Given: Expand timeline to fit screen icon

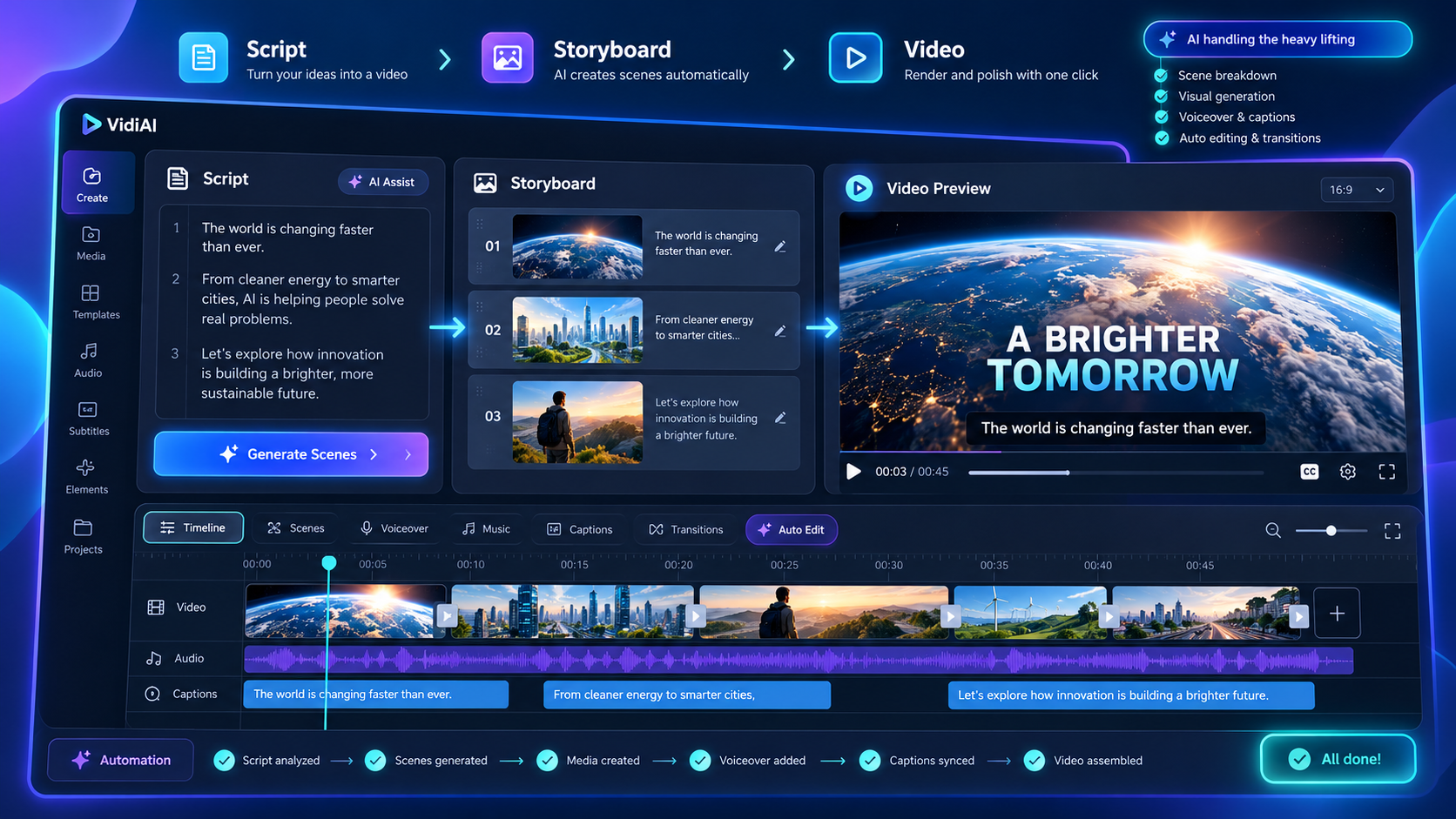Looking at the screenshot, I should tap(1392, 531).
